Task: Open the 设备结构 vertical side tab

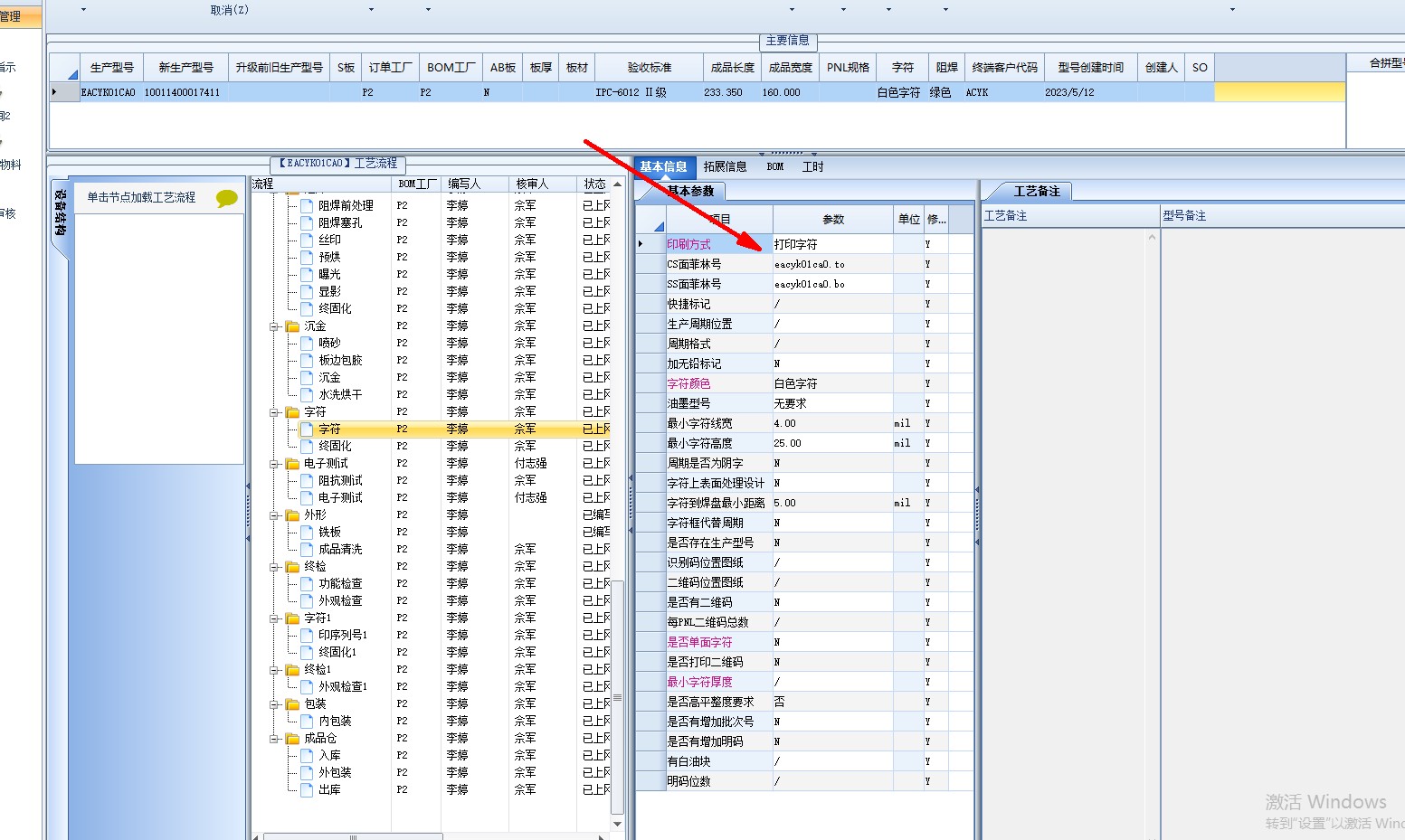Action: (60, 213)
